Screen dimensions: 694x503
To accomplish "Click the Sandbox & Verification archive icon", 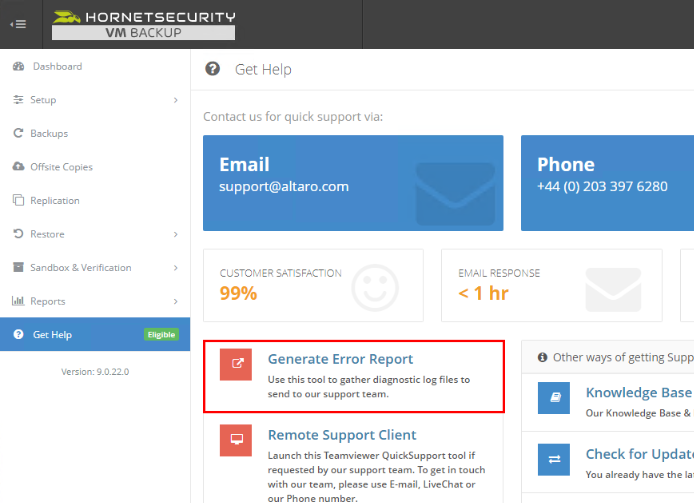I will [x=18, y=267].
